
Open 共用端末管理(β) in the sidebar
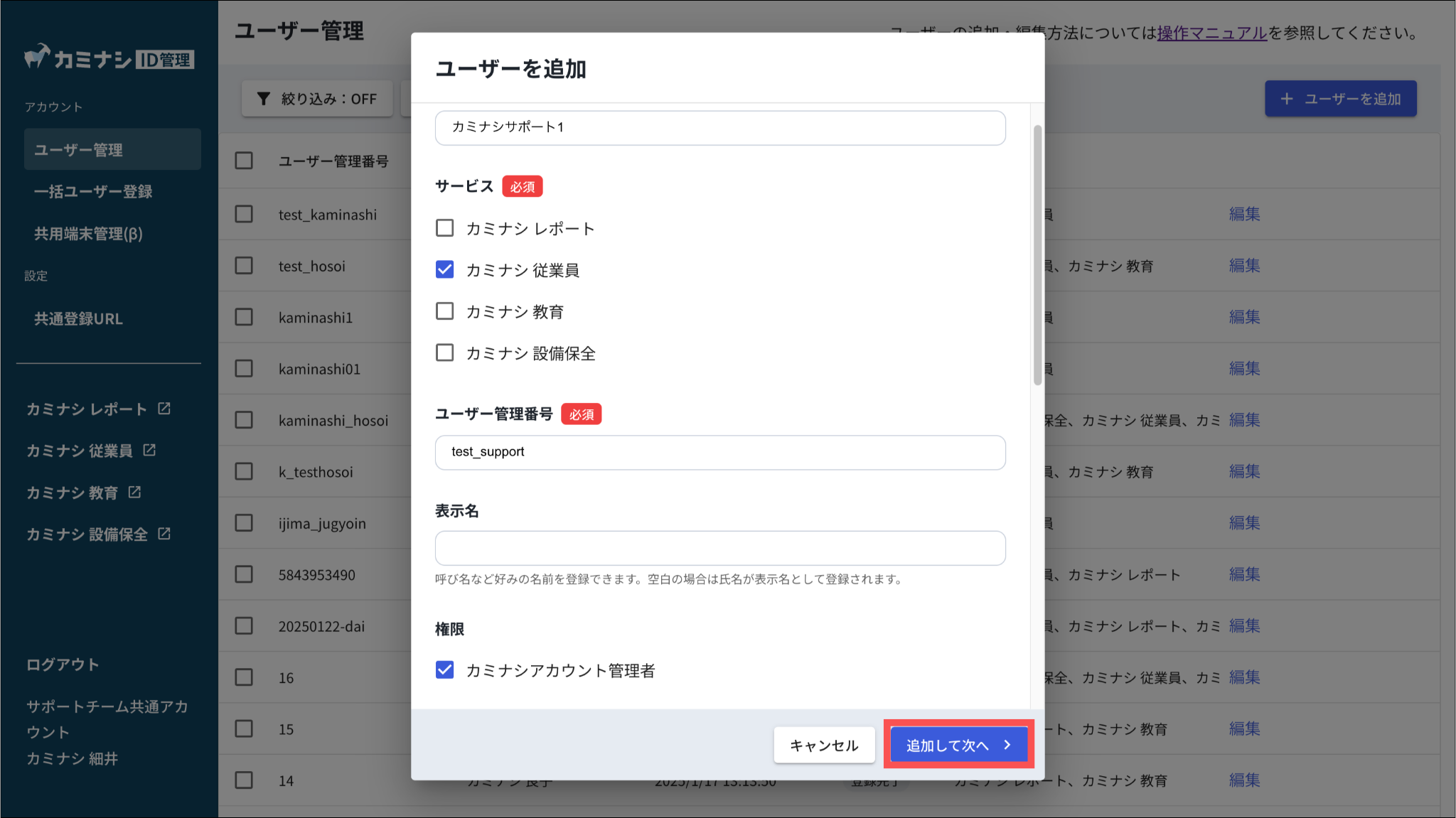pyautogui.click(x=89, y=233)
